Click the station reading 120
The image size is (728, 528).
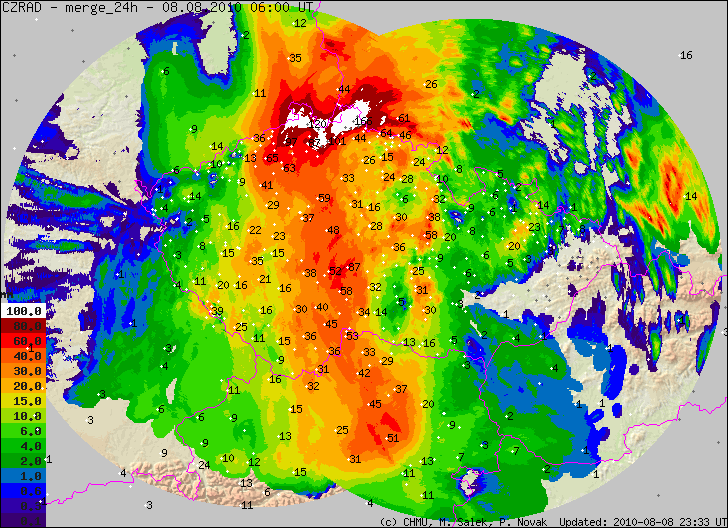click(318, 124)
